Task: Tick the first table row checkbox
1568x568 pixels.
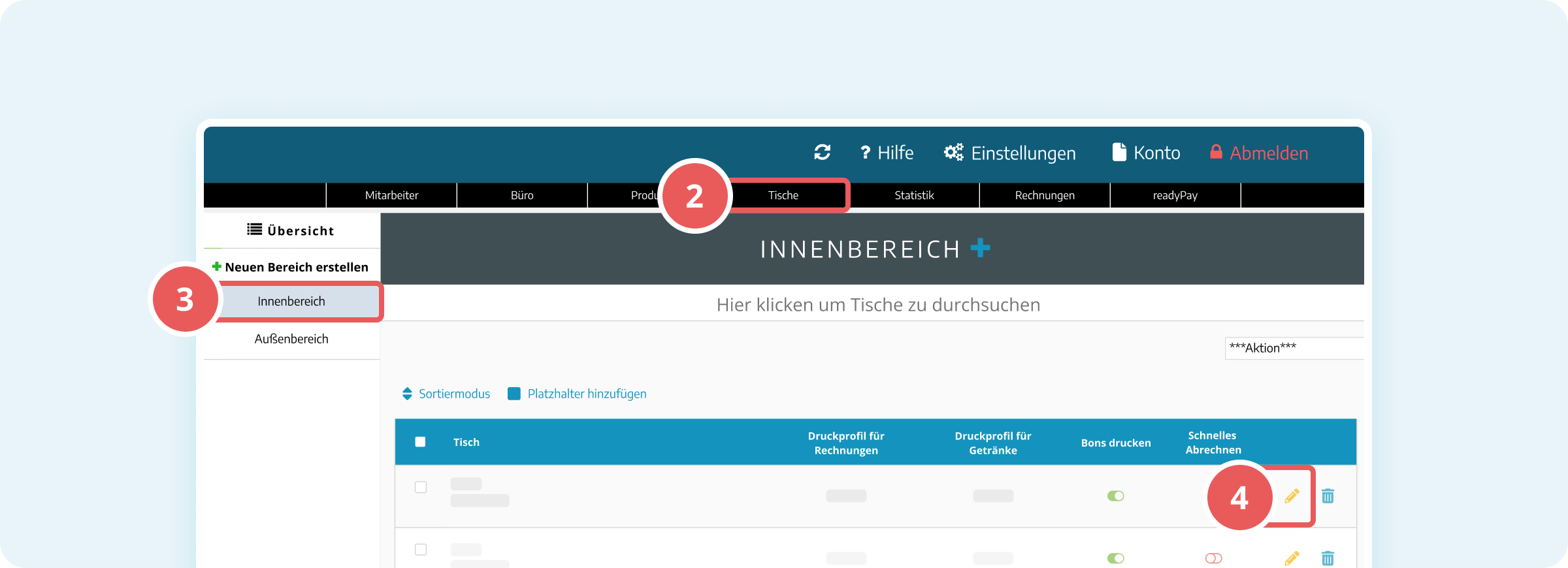Action: pyautogui.click(x=421, y=487)
